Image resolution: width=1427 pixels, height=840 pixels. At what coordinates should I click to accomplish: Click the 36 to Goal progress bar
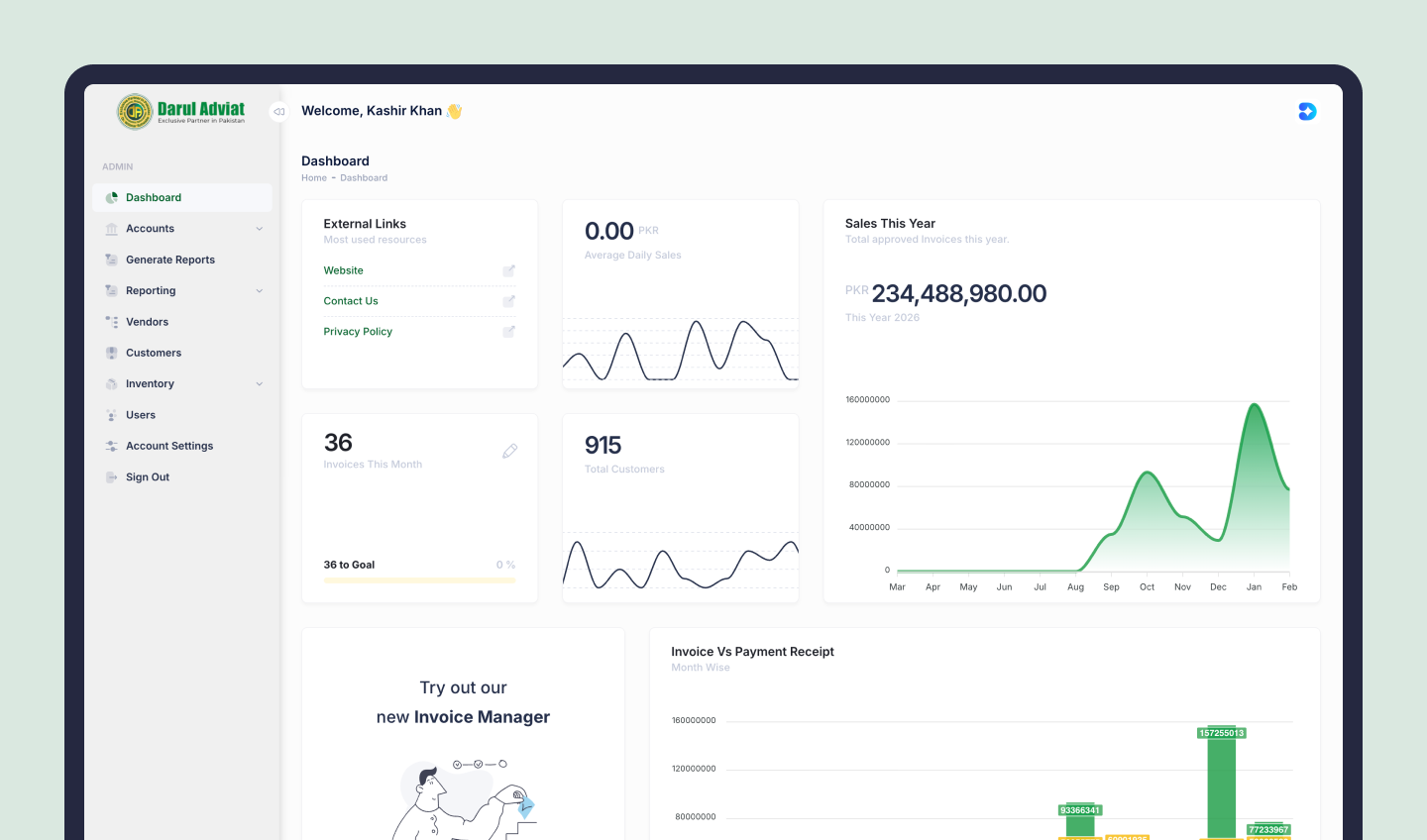(419, 580)
